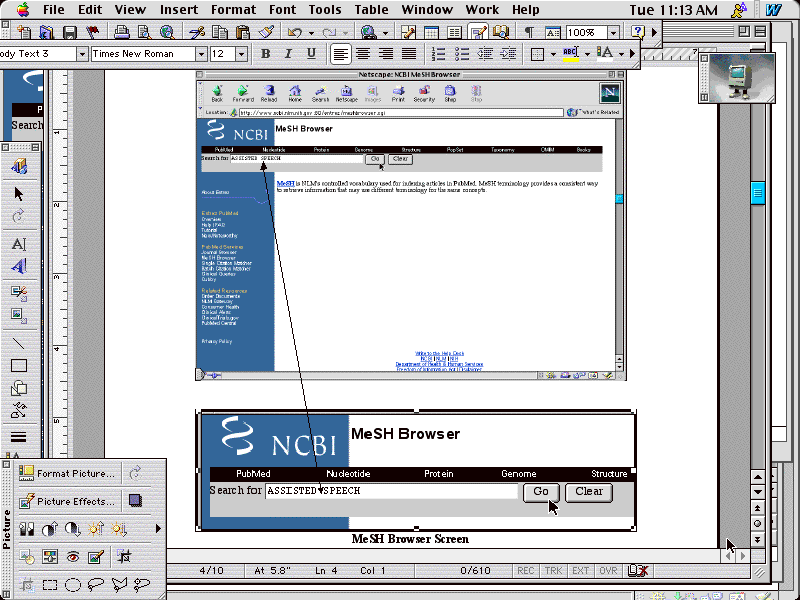Image resolution: width=800 pixels, height=600 pixels.
Task: Click the Paste clipboard icon
Action: pos(243,33)
